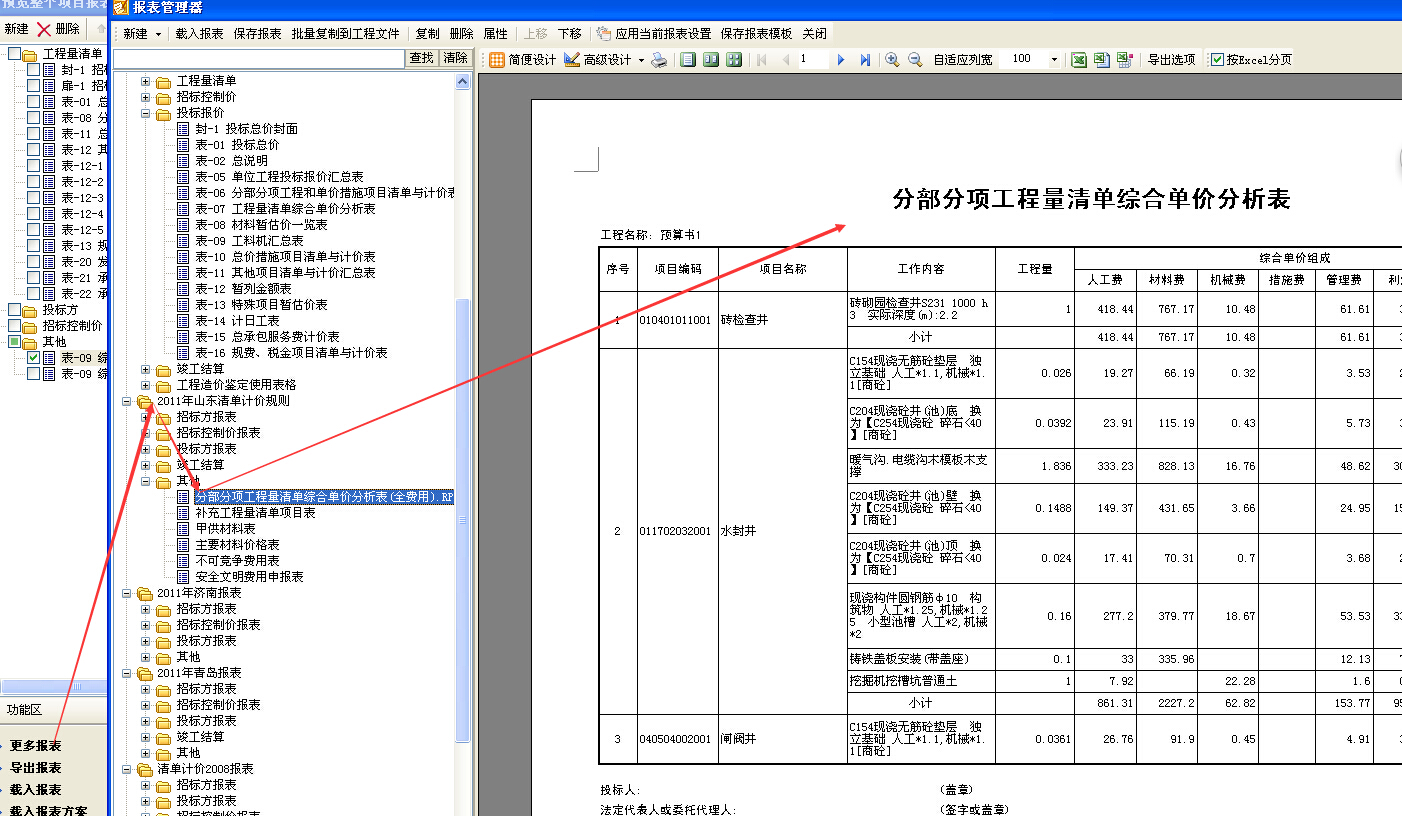Click the 清单计价2008报表 folder icon

145,769
